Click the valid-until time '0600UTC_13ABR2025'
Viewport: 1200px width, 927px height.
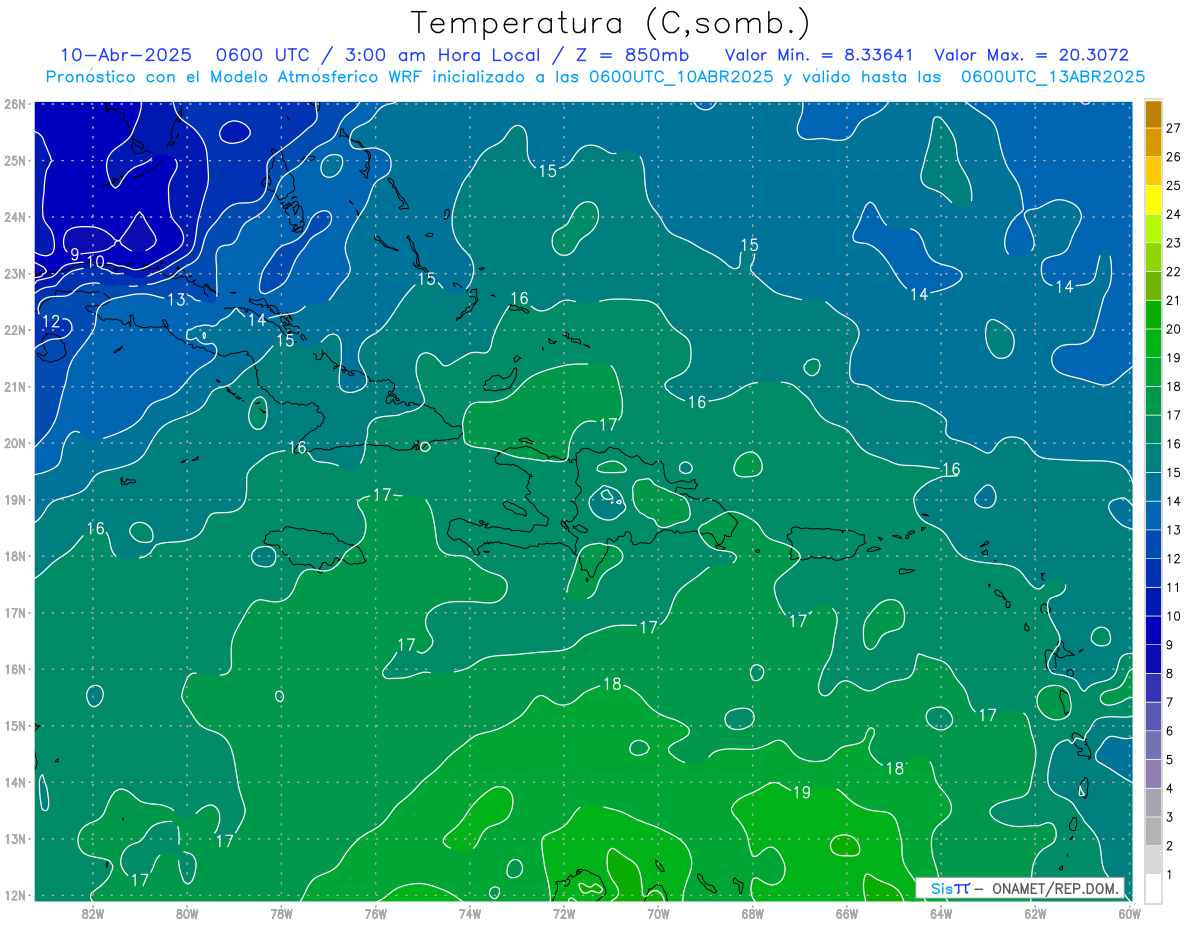click(x=1053, y=77)
